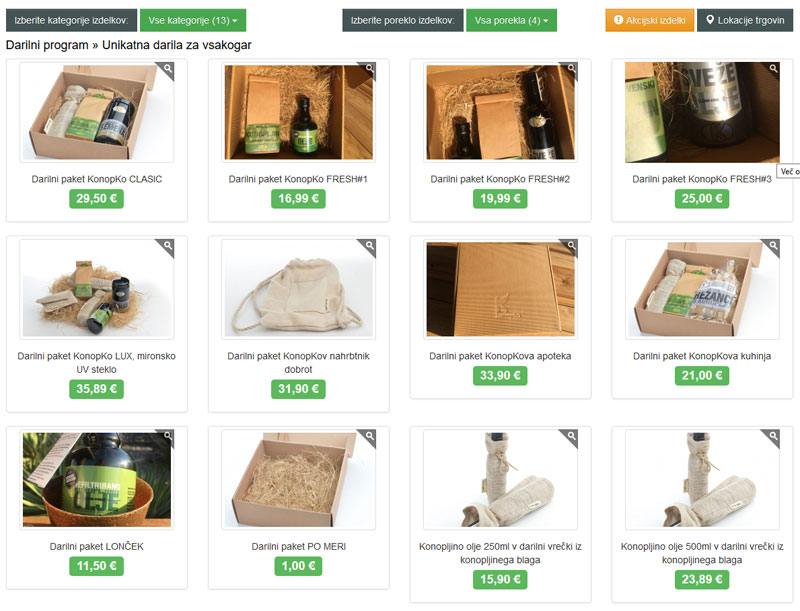Click magnifier icon on KonopKo FRESH#2 image
Viewport: 800px width, 611px height.
click(x=571, y=69)
